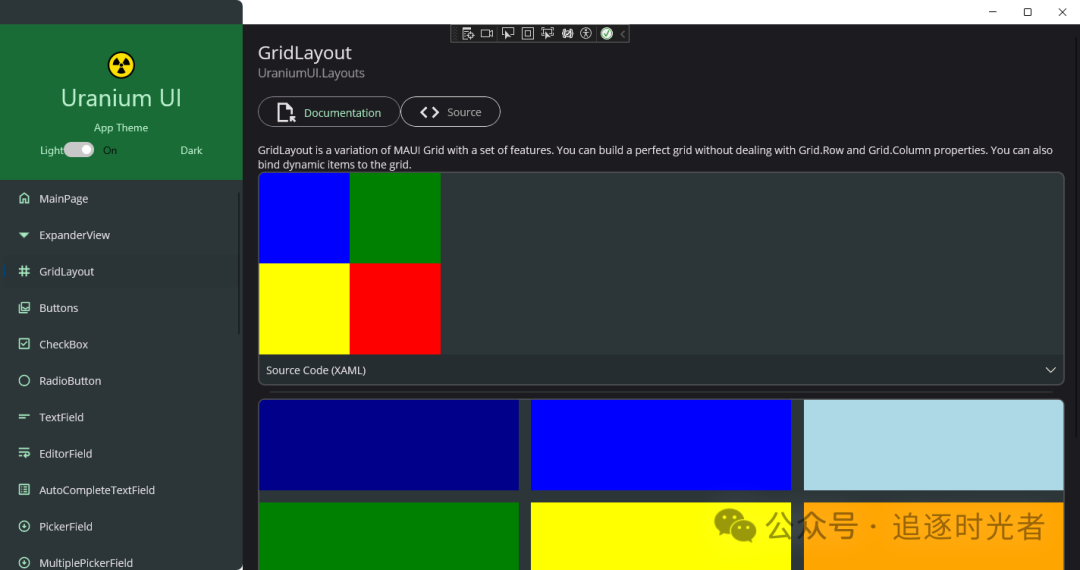Run accessibility scan from debug toolbar

586,34
